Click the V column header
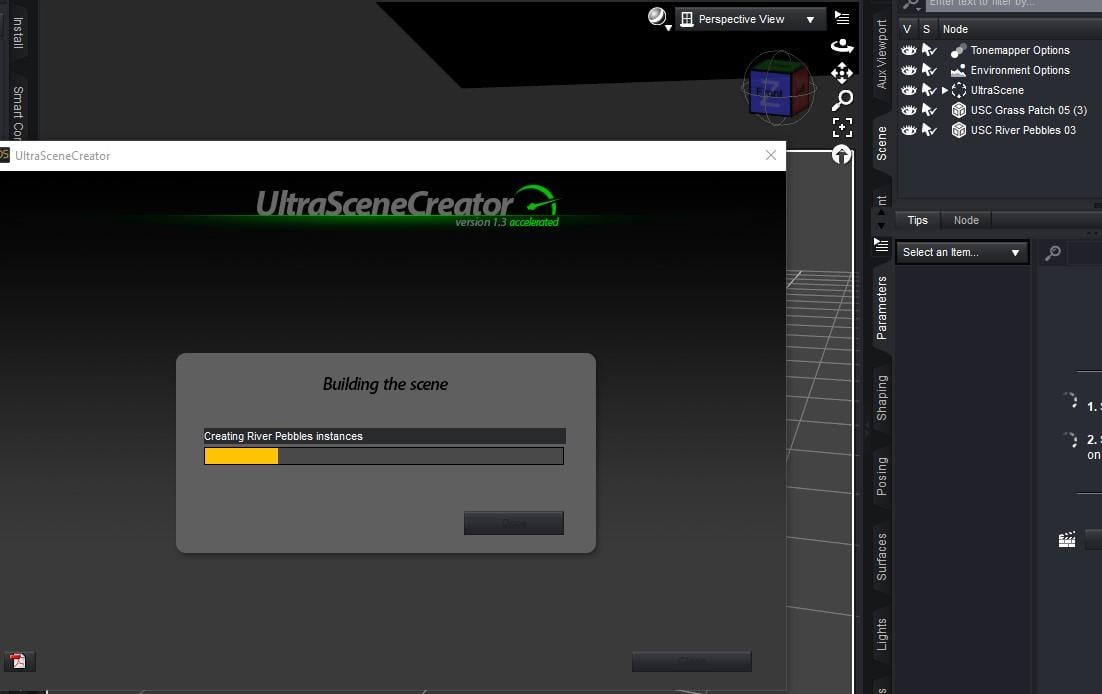The height and width of the screenshot is (694, 1102). 907,29
